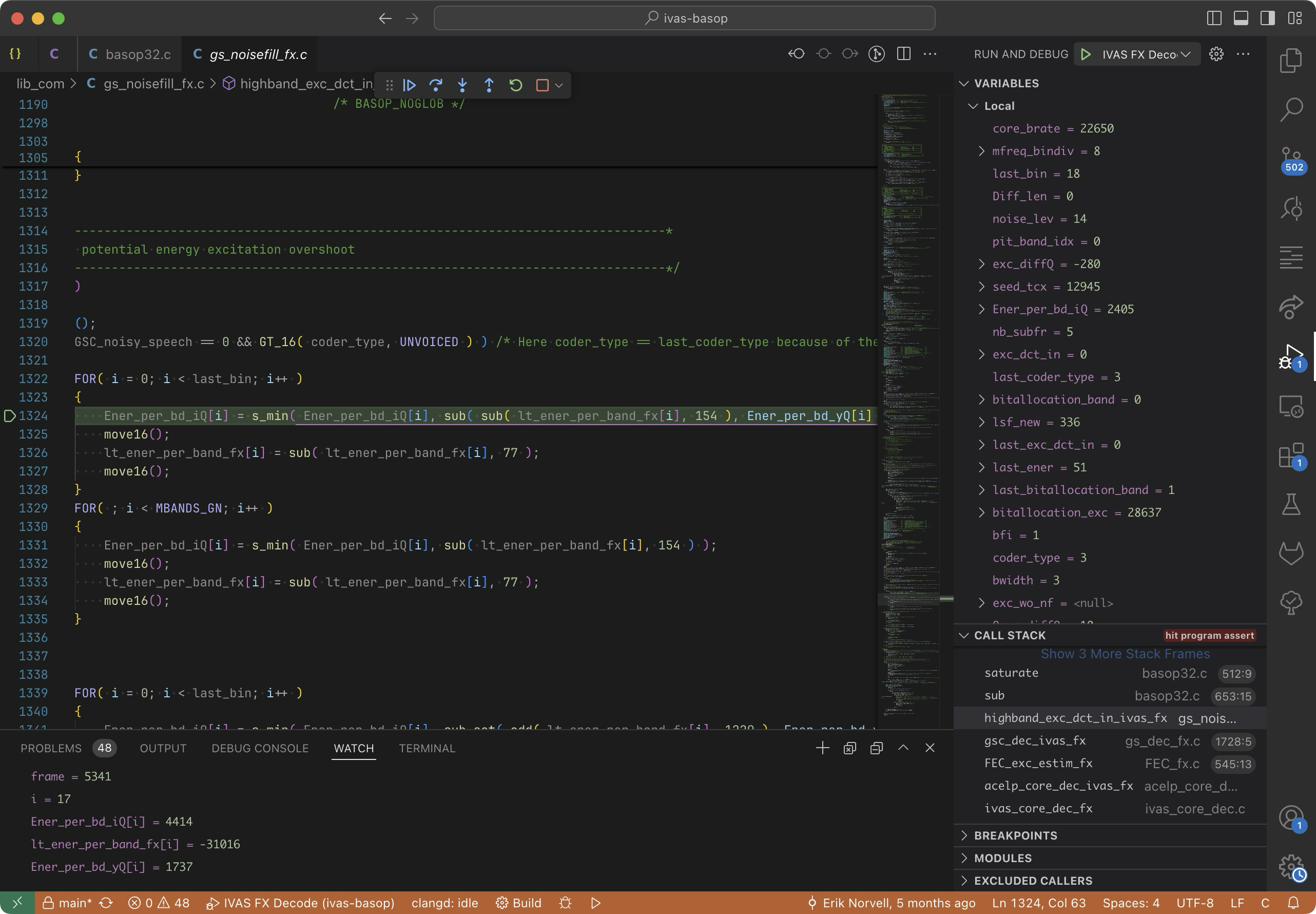
Task: Stop debugging with the red square
Action: click(x=542, y=85)
